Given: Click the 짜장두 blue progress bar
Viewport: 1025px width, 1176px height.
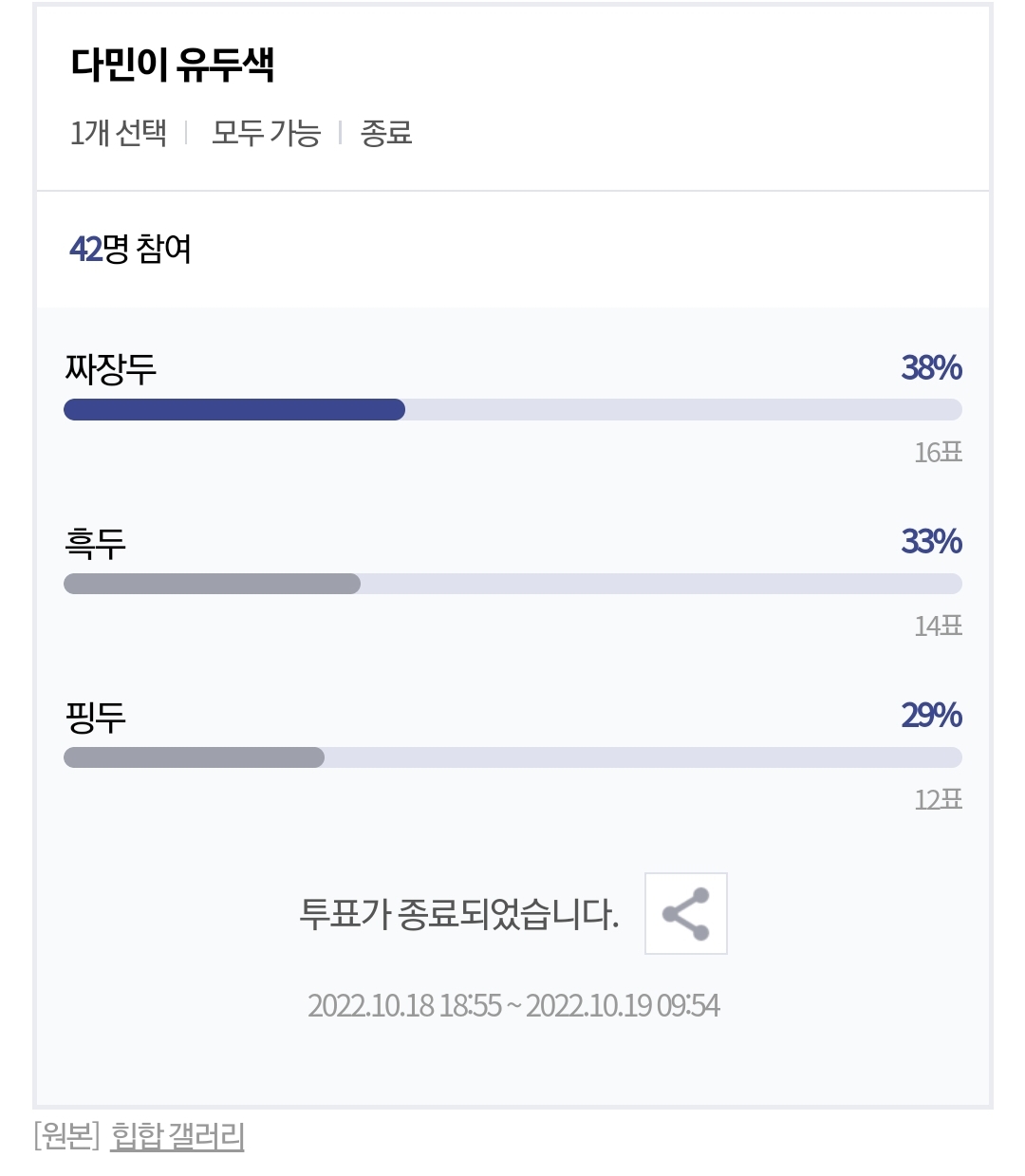Looking at the screenshot, I should coord(234,410).
